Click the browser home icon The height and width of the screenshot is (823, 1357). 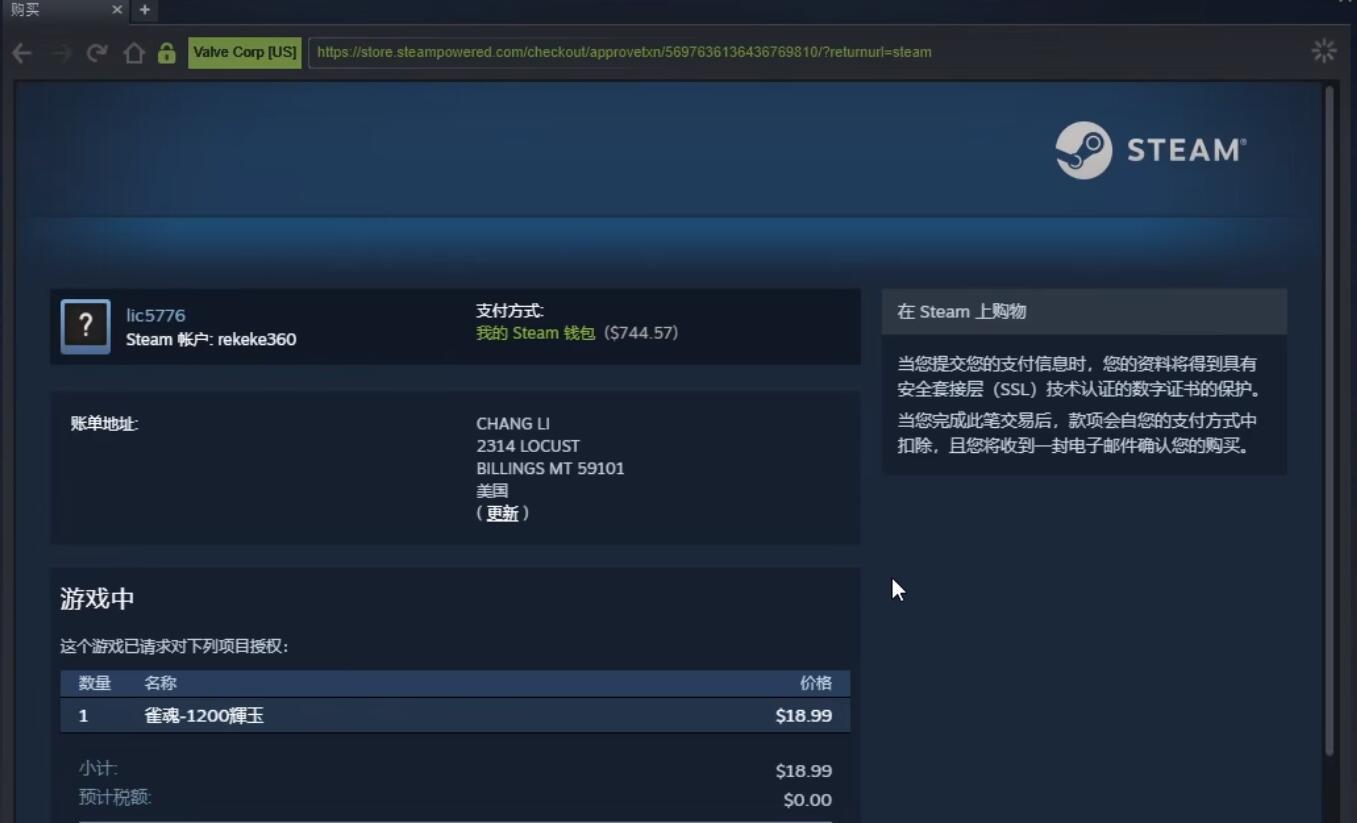click(134, 52)
